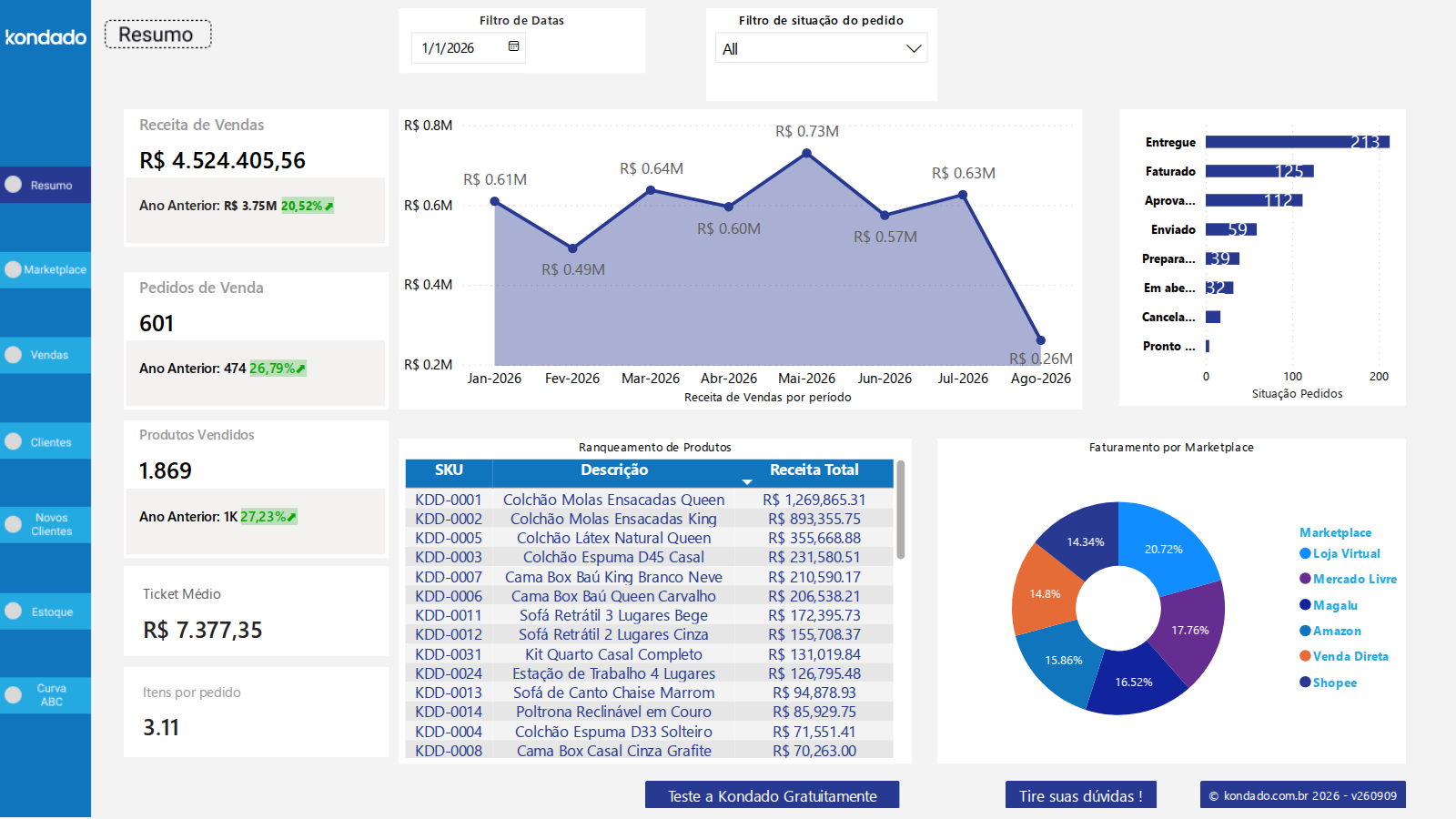
Task: Click the Mai-2026 peak data point
Action: coord(806,154)
